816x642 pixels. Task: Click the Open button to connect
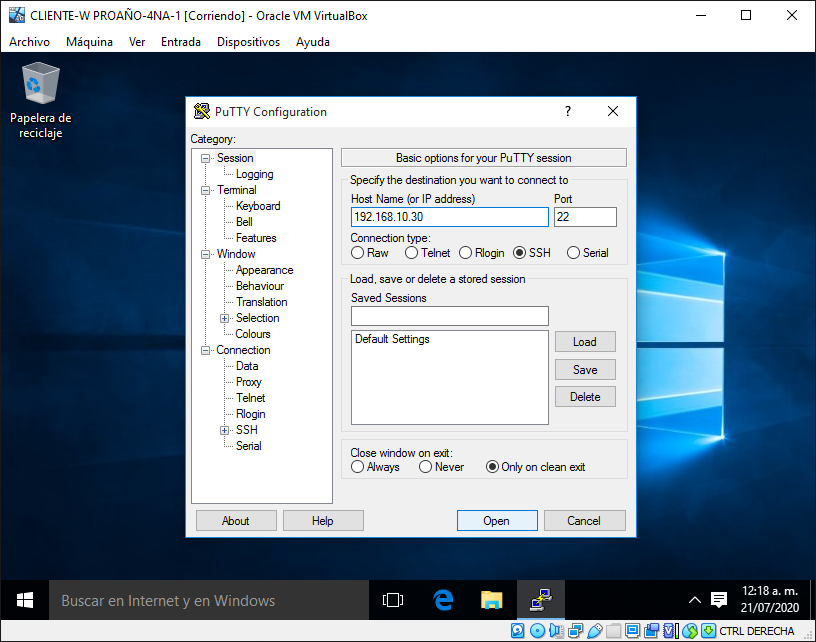497,520
